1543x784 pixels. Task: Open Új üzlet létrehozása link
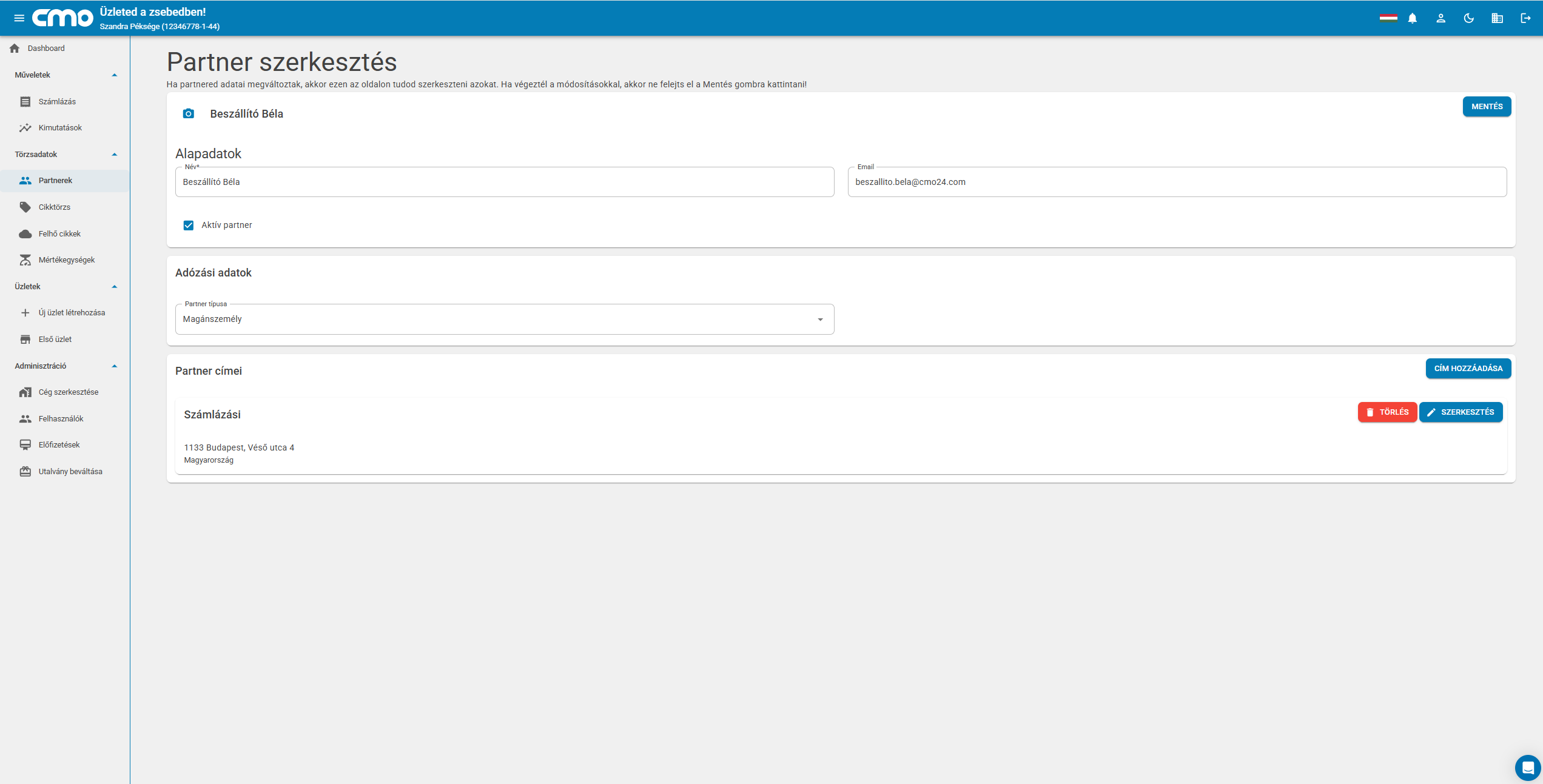point(72,313)
